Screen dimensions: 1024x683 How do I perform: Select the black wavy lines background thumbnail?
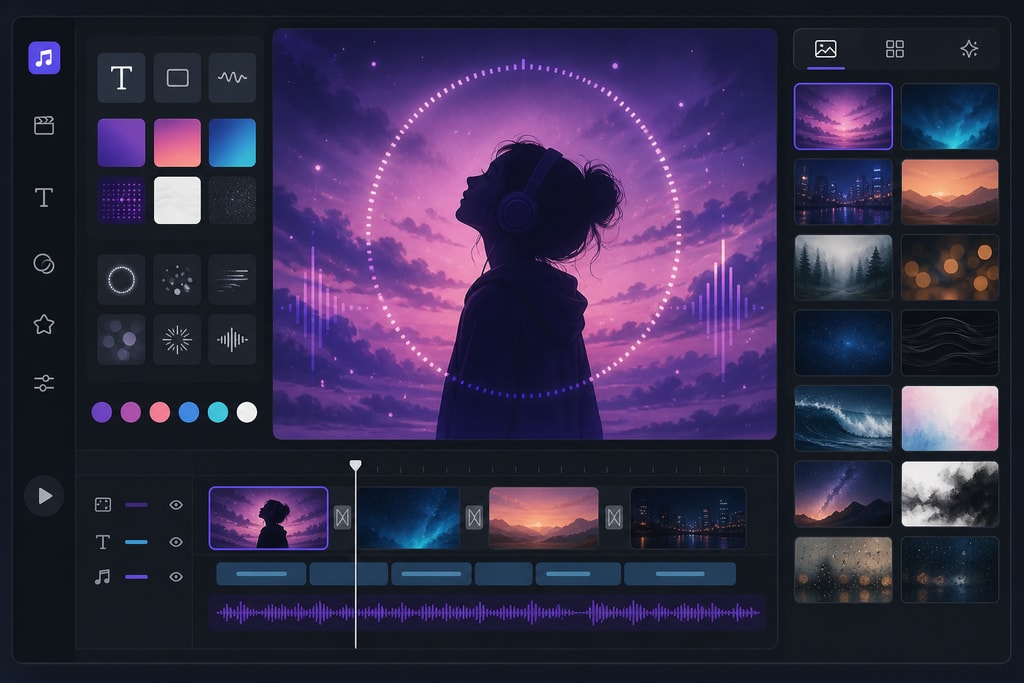point(950,343)
